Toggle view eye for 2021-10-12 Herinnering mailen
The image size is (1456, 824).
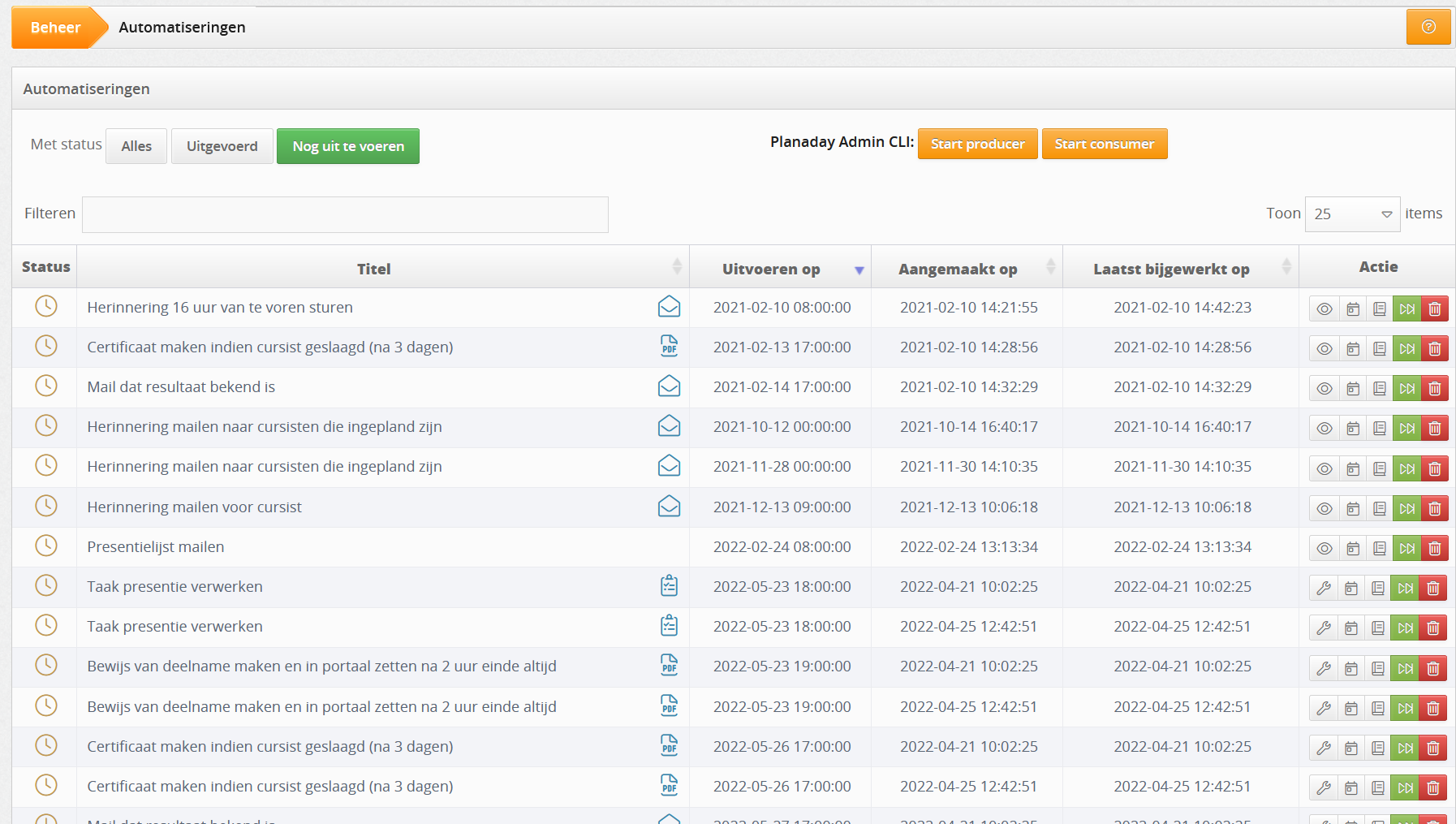click(x=1325, y=428)
